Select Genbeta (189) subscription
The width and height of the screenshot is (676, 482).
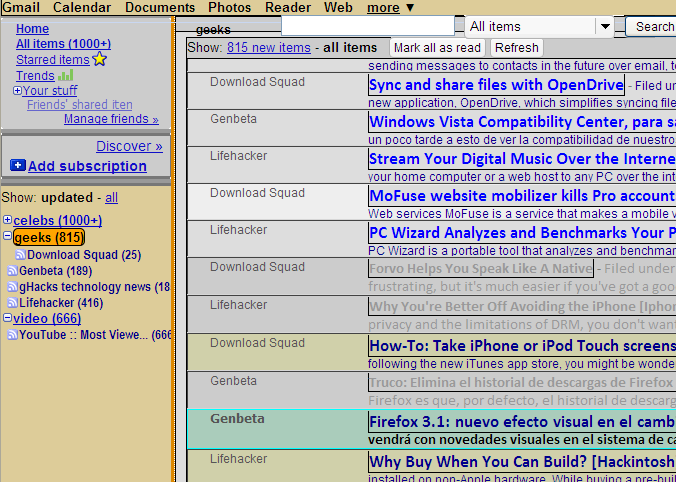[56, 271]
